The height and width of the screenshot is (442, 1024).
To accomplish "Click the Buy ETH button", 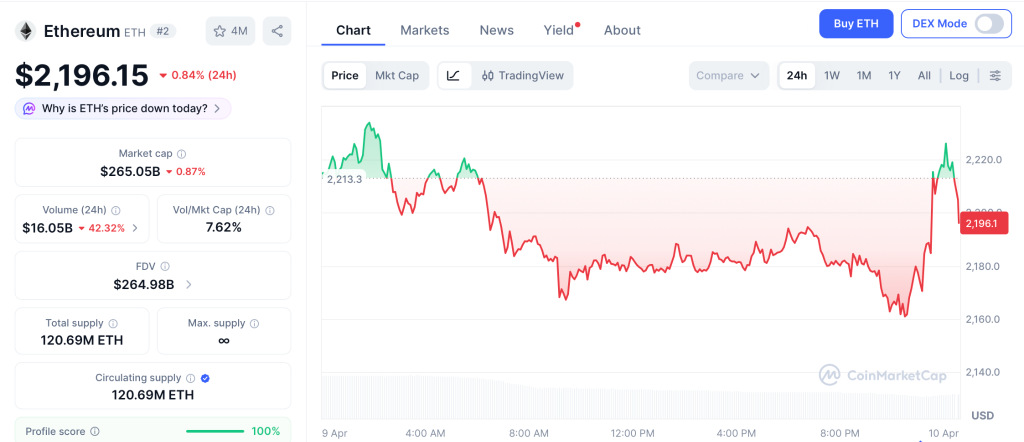I will 855,24.
